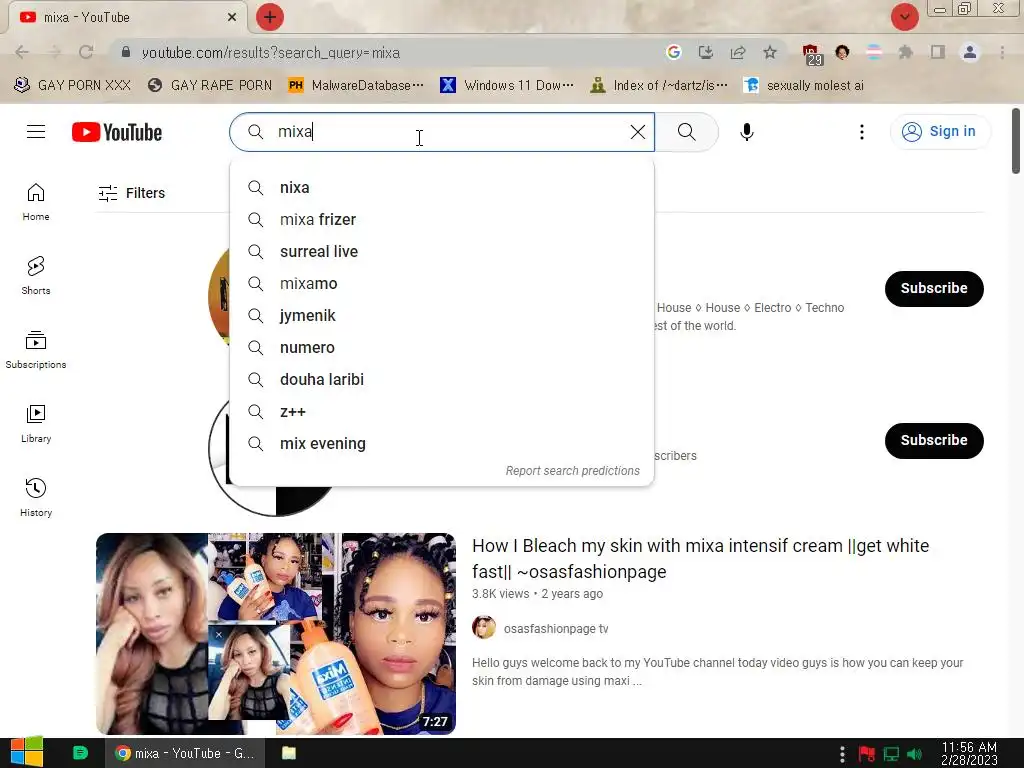Open the Windows 11 Dow... bookmark
Screen dimensions: 1024x768
507,86
